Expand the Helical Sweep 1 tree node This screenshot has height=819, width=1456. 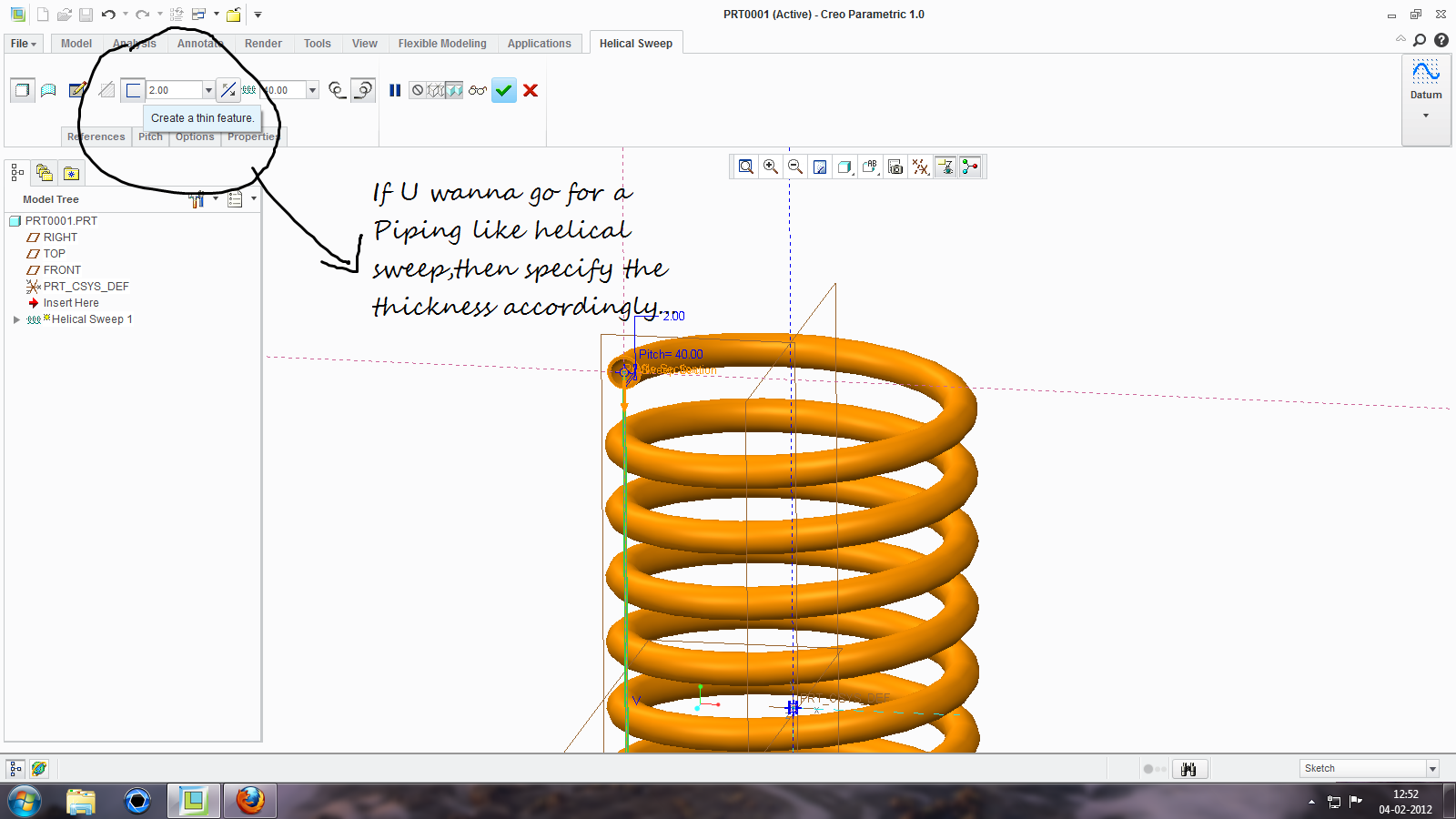(x=16, y=318)
